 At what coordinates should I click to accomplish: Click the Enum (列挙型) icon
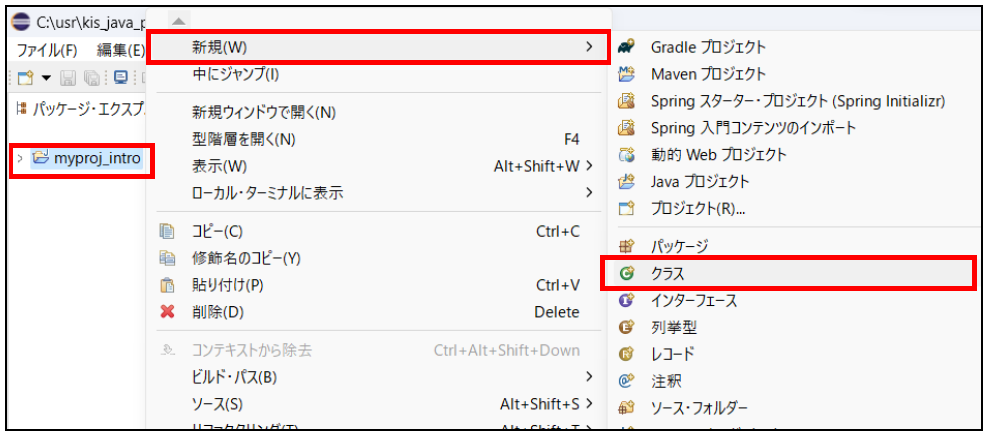tap(627, 327)
